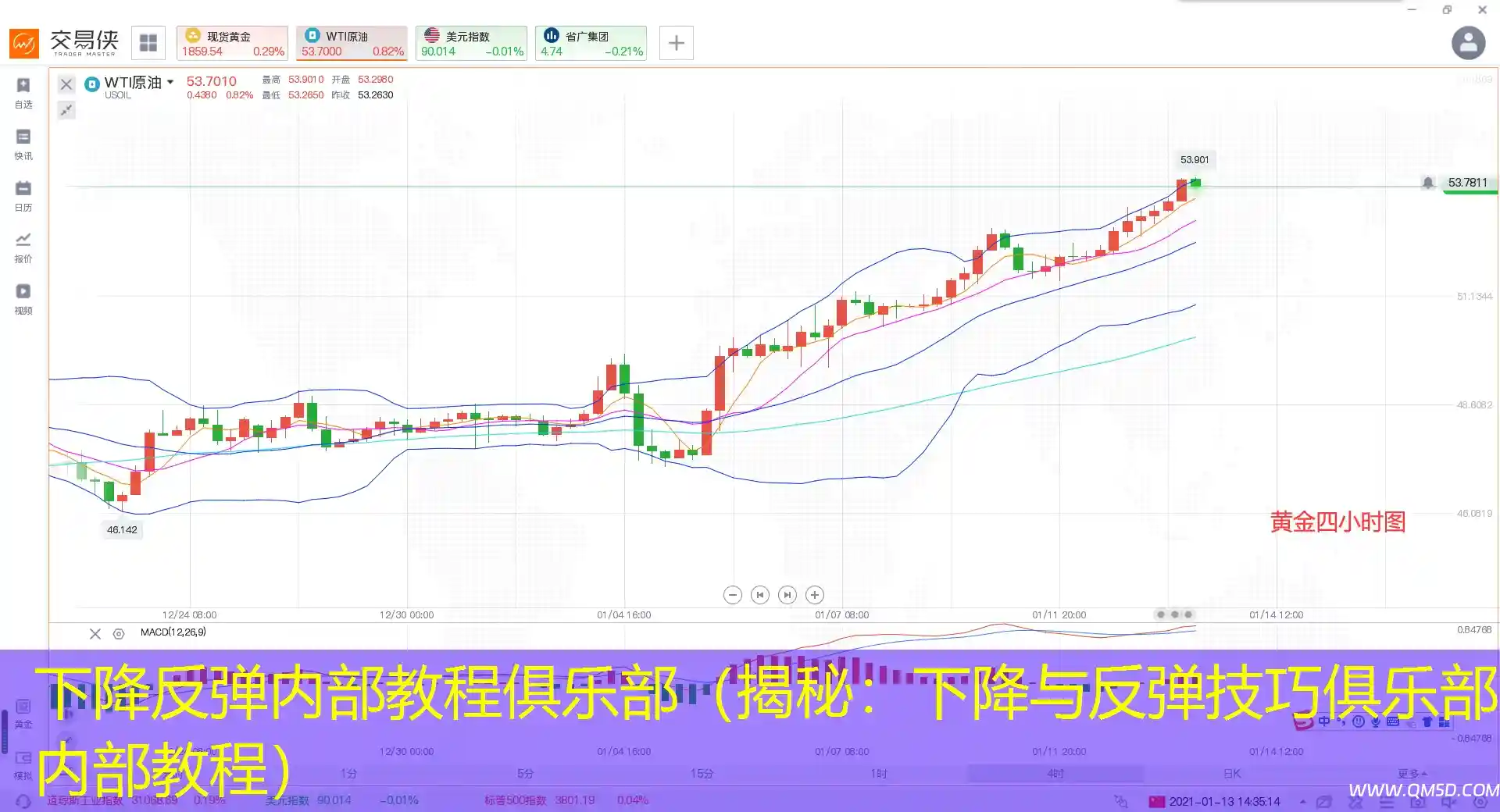Screen dimensions: 1500x812
Task: Open the grid layout view button
Action: 148,43
